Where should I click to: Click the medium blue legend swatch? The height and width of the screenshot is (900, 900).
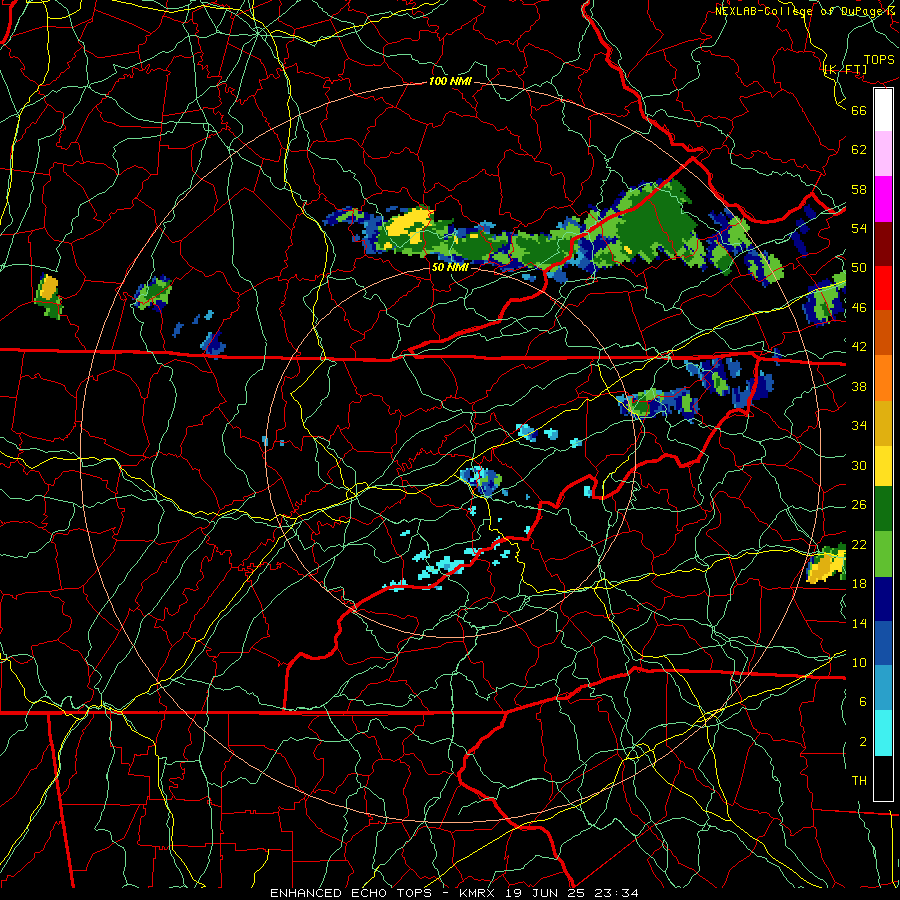[883, 643]
